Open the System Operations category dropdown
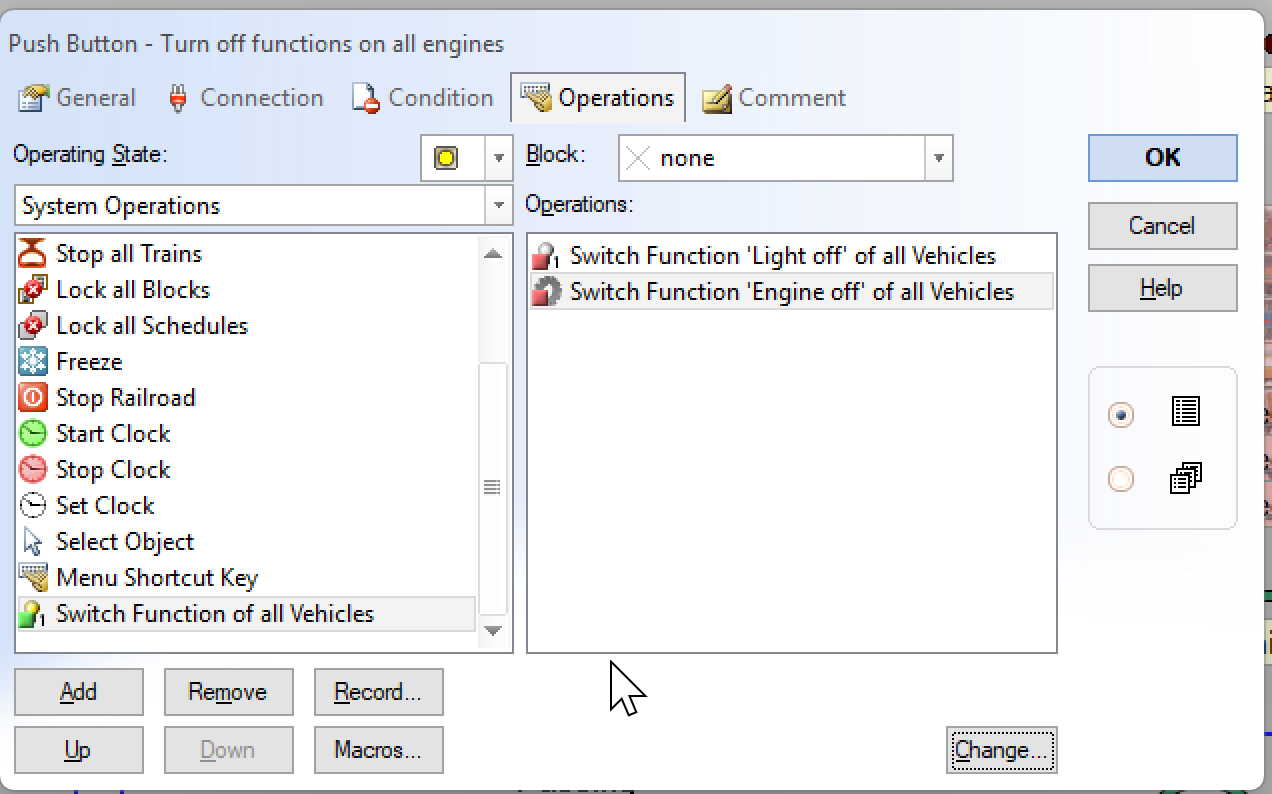The width and height of the screenshot is (1272, 794). click(x=498, y=206)
